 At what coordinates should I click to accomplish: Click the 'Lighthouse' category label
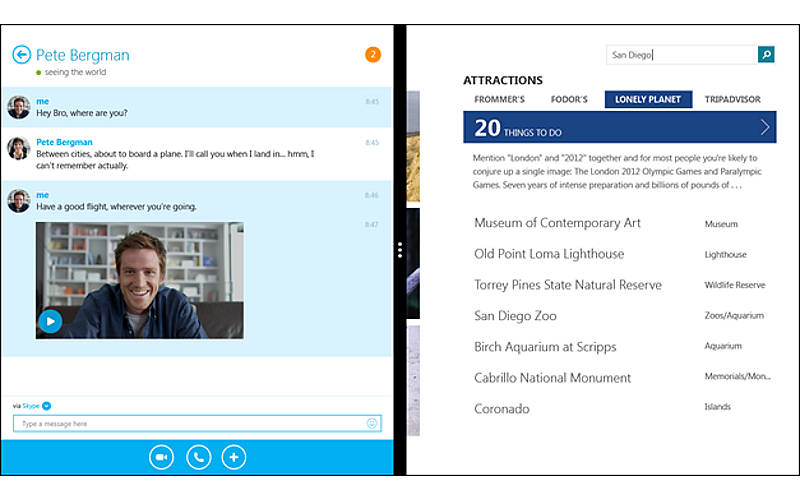[x=726, y=254]
